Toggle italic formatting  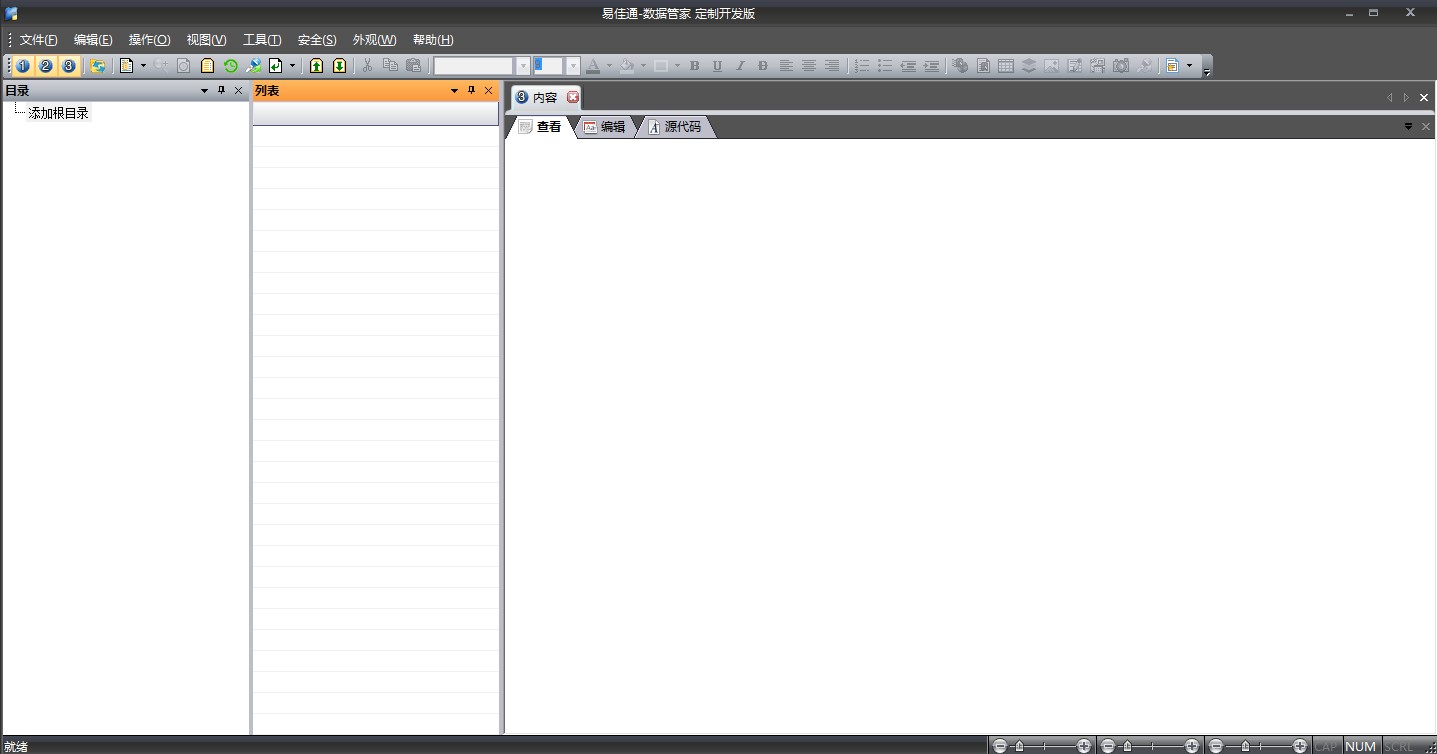click(x=740, y=66)
